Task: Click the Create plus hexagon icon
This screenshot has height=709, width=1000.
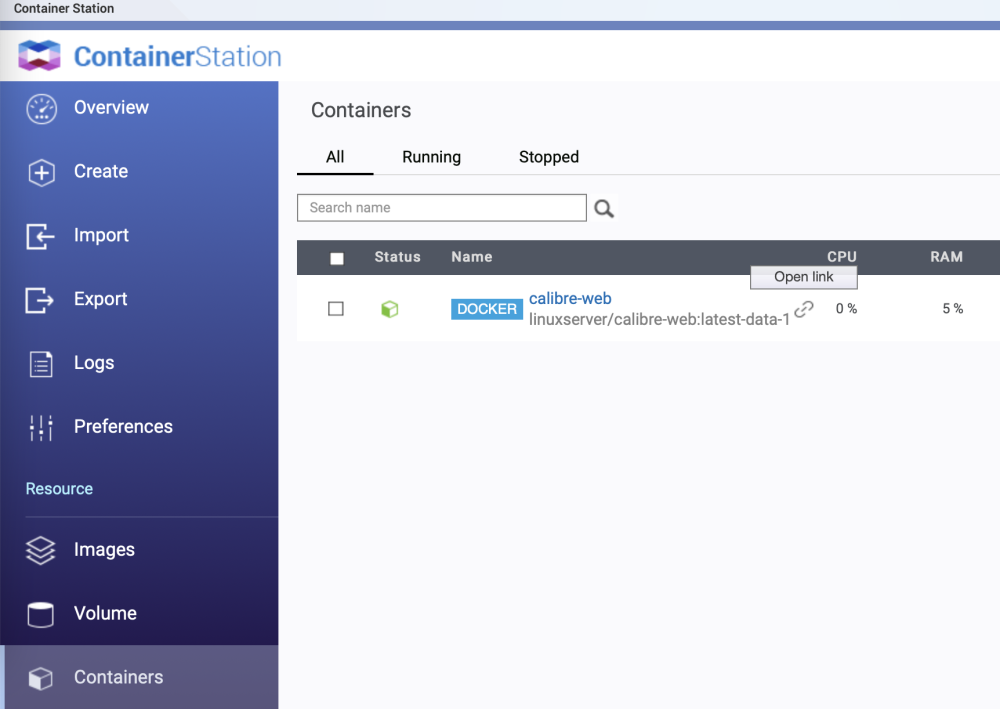Action: point(41,173)
